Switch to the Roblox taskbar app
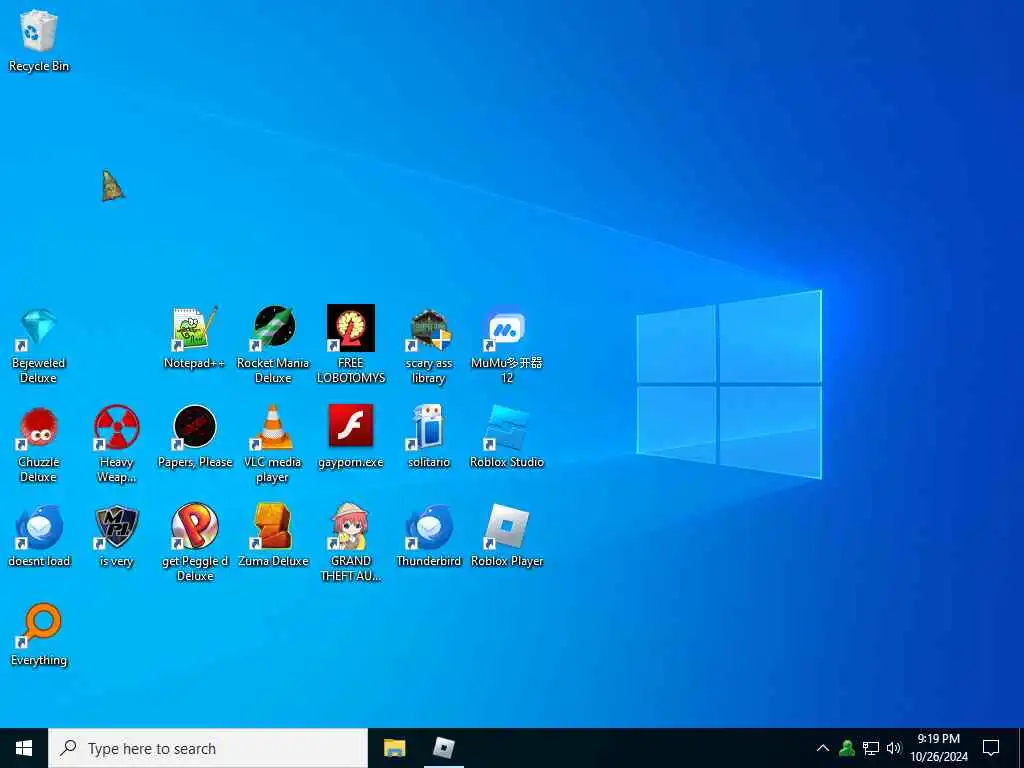 pos(444,748)
